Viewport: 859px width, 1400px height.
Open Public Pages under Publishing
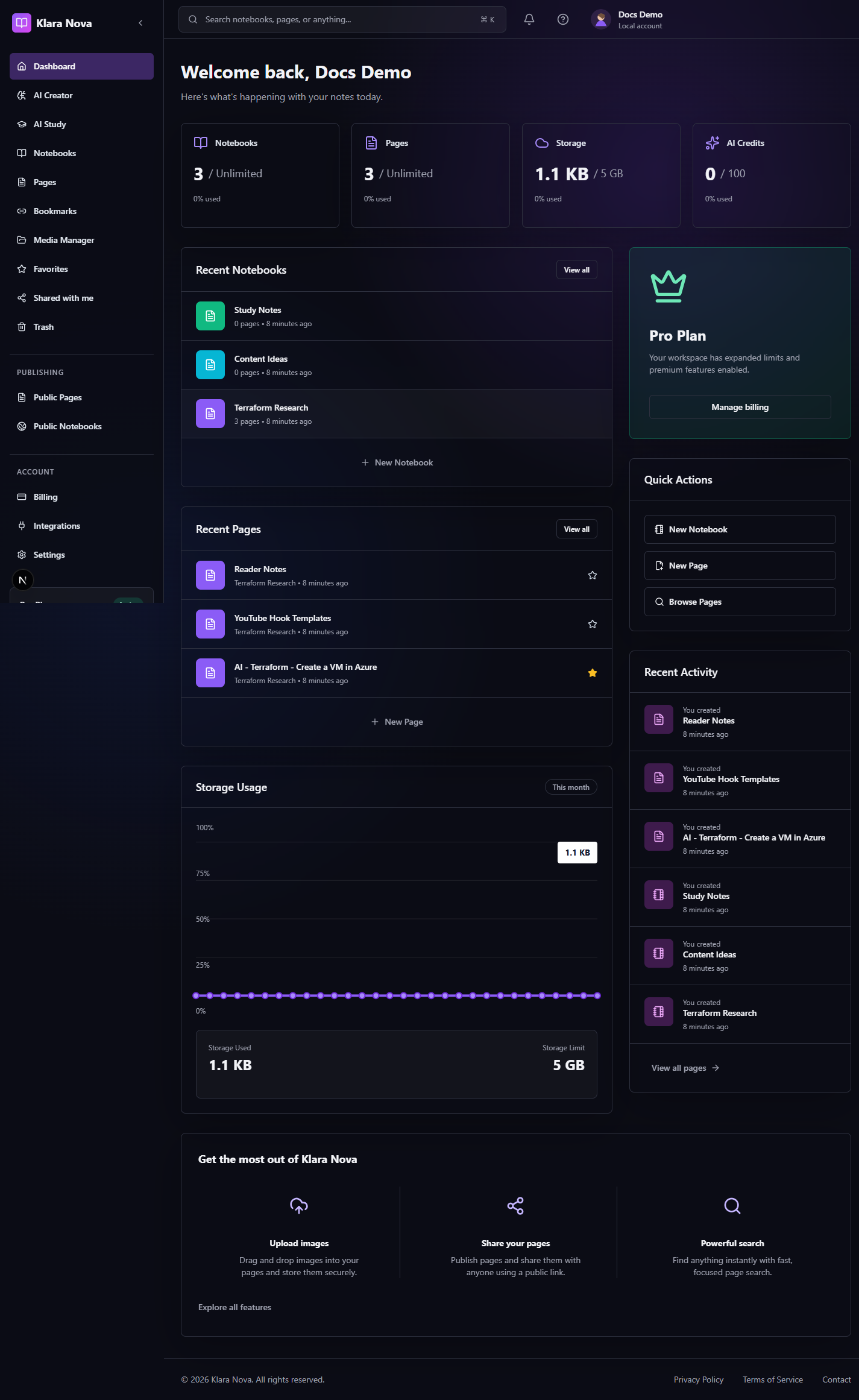tap(81, 397)
